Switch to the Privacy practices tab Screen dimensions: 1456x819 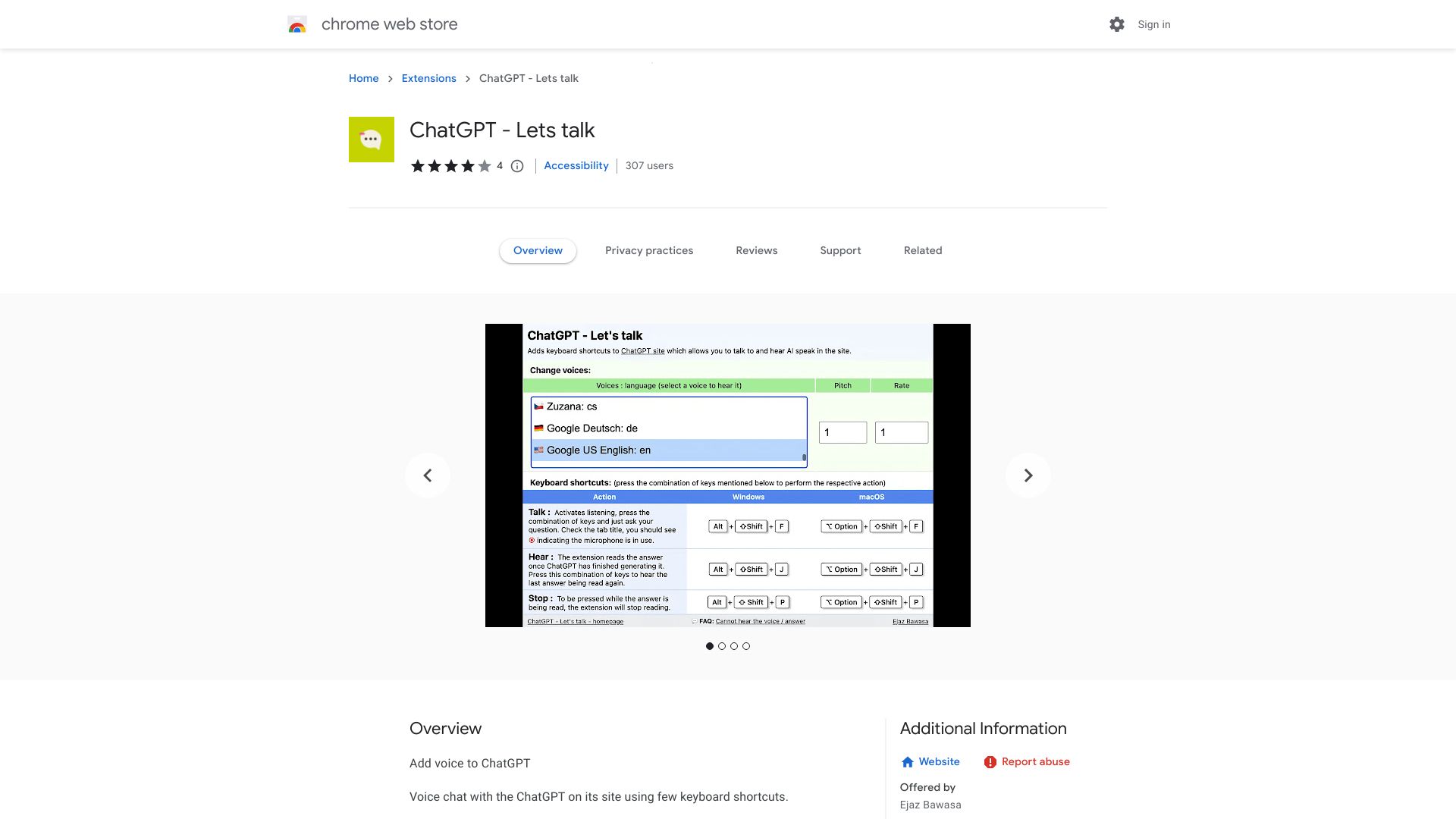click(649, 250)
